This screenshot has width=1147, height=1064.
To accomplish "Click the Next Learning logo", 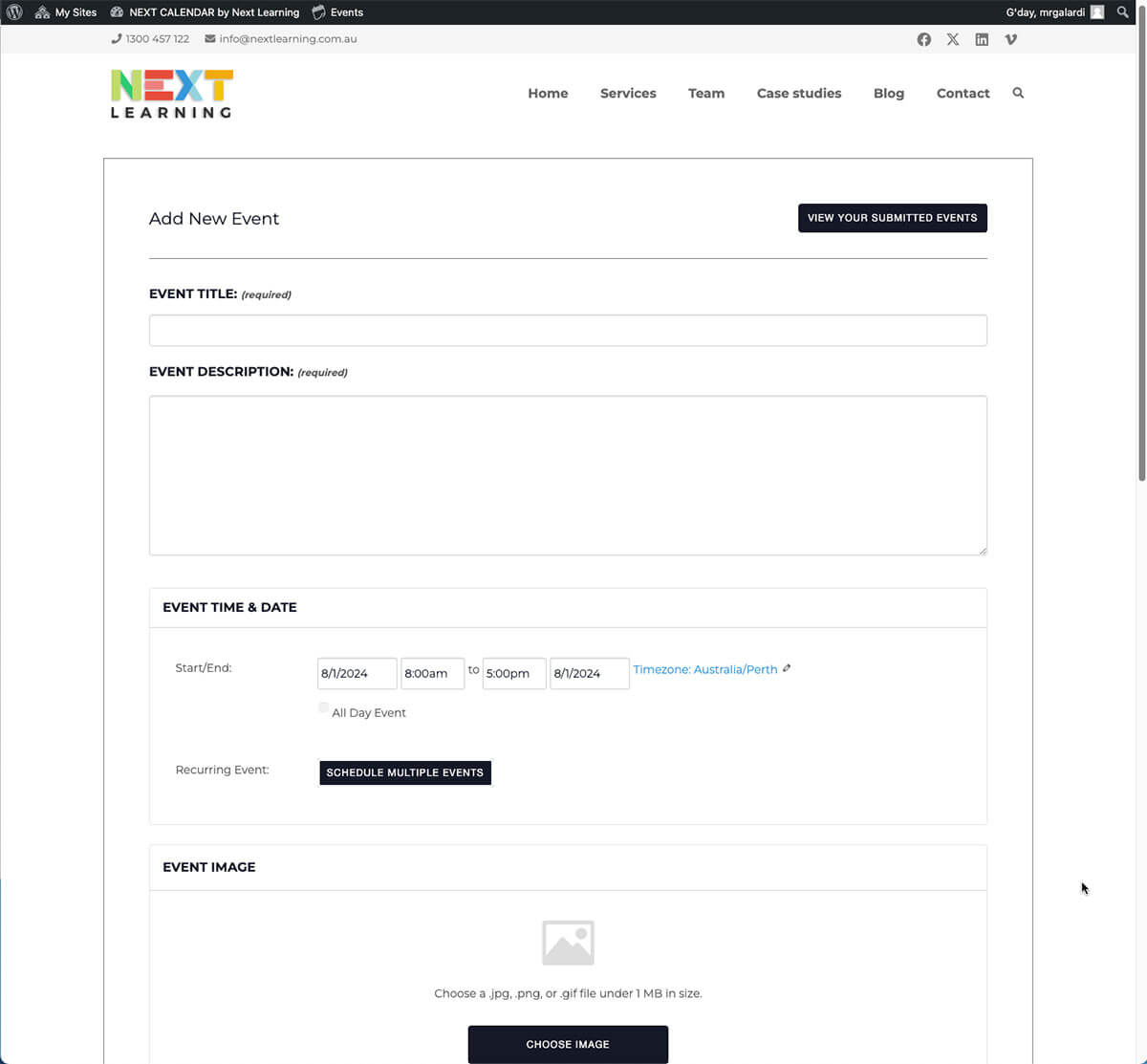I will [172, 94].
